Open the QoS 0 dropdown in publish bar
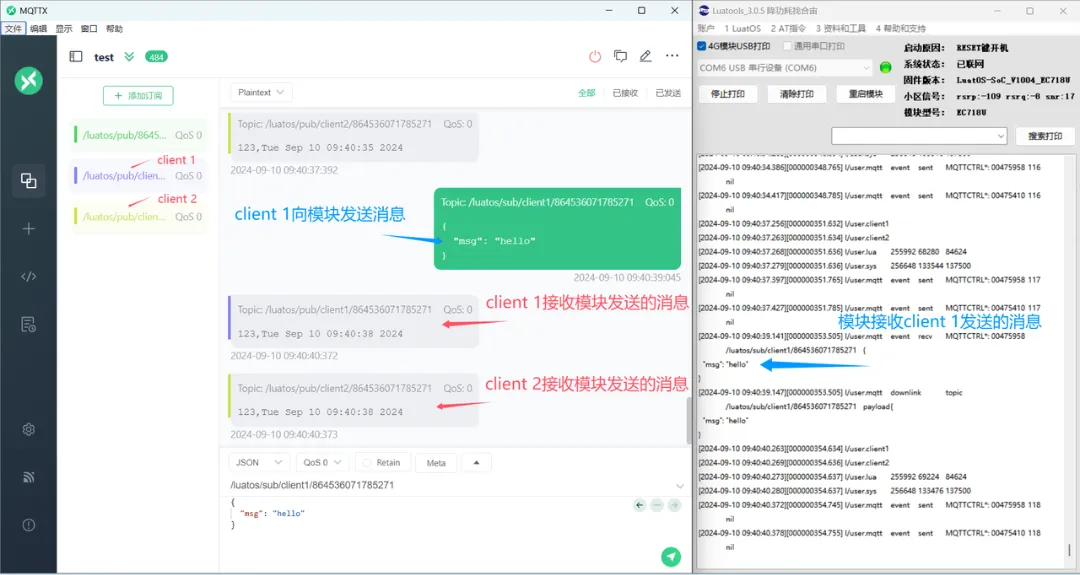 pyautogui.click(x=322, y=462)
